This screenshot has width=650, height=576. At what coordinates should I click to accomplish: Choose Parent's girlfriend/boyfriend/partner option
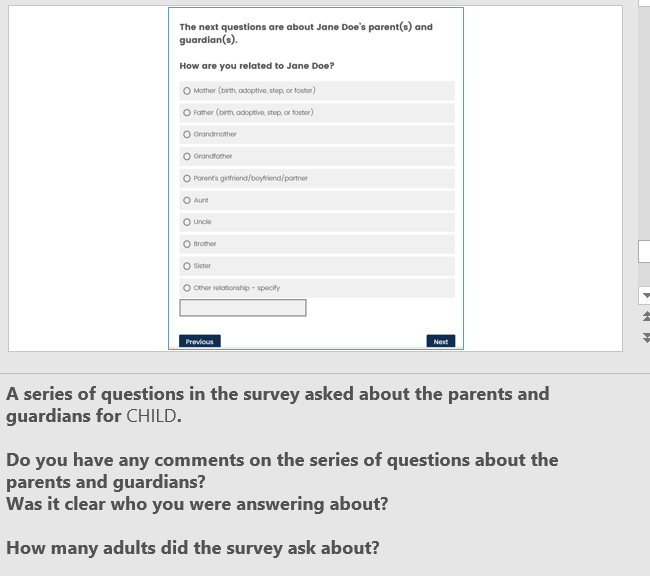click(187, 179)
